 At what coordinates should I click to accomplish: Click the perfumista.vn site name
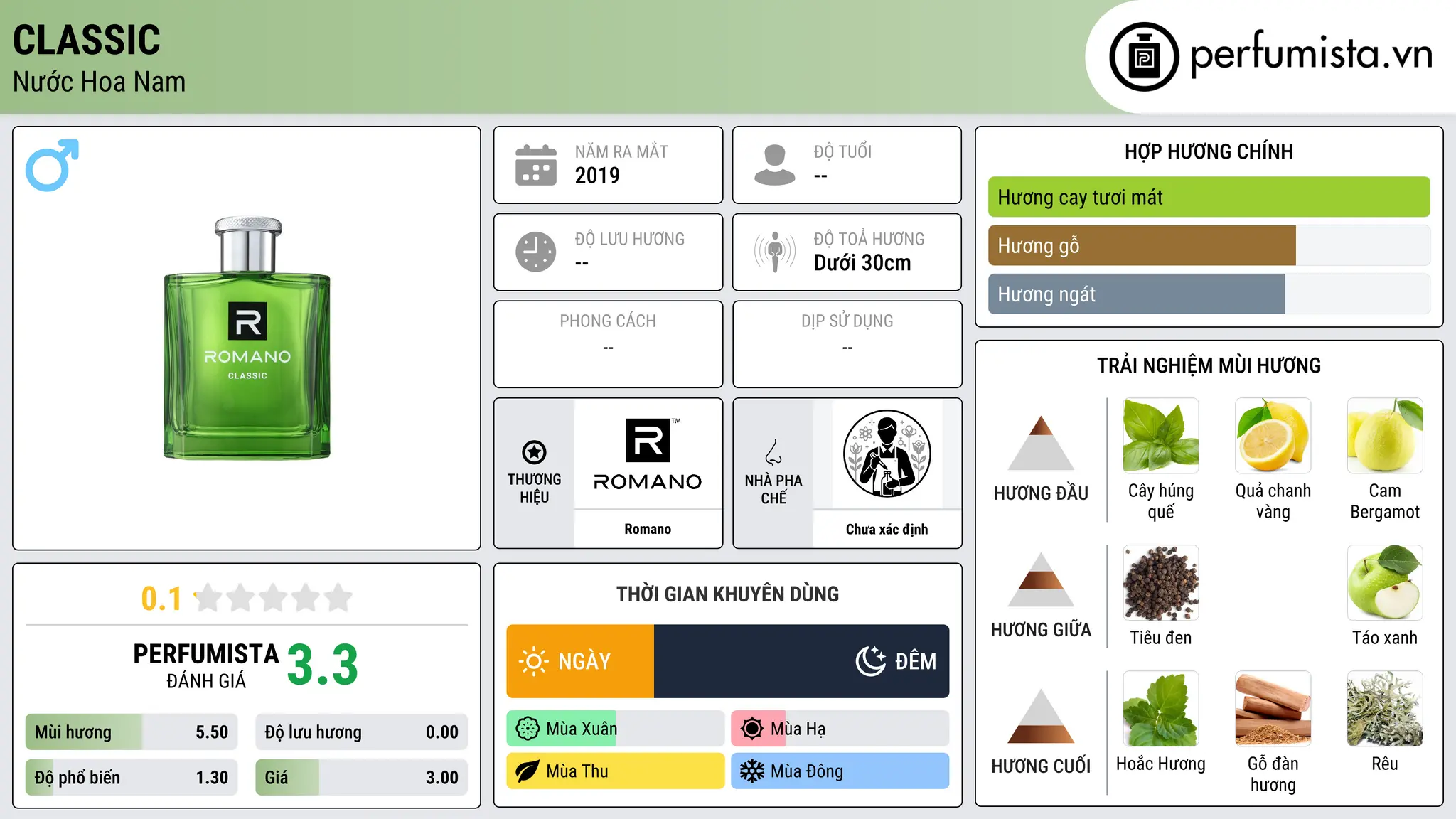(1312, 54)
